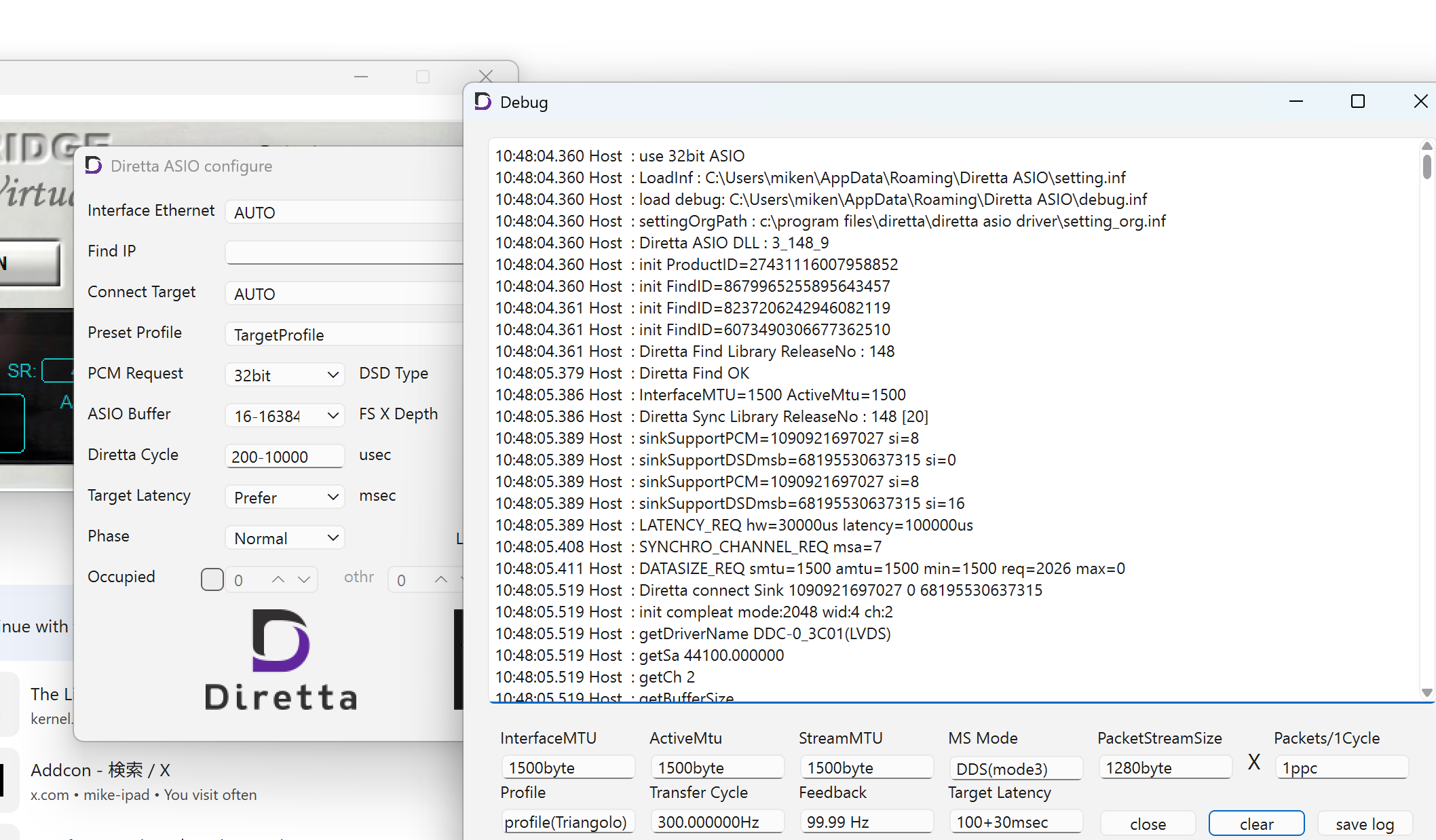Click the large Diretta logo image
This screenshot has width=1436, height=840.
tap(281, 660)
